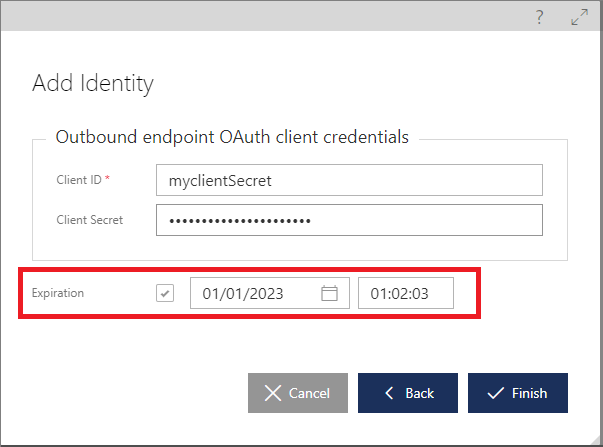Go Back to the previous step
Viewport: 603px width, 447px height.
click(408, 393)
